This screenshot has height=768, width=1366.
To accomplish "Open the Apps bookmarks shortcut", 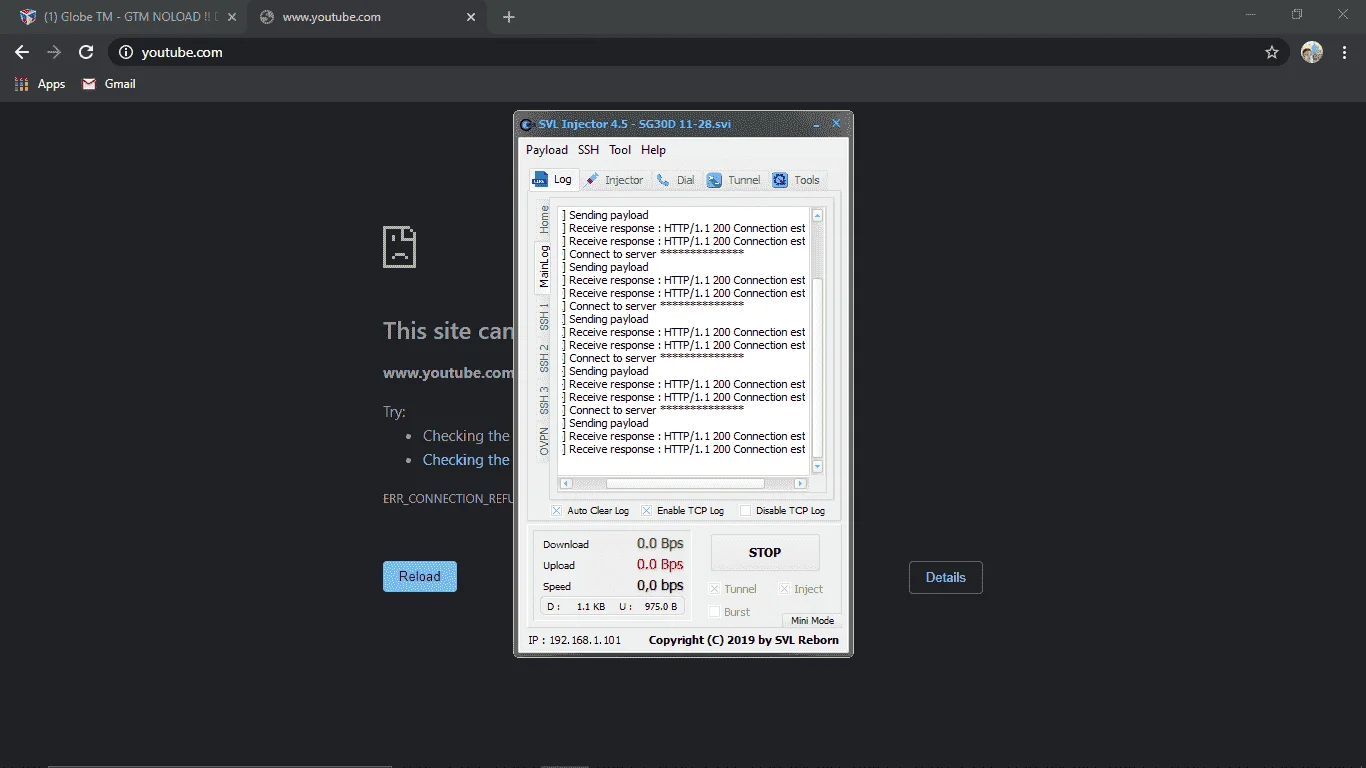I will (x=40, y=84).
